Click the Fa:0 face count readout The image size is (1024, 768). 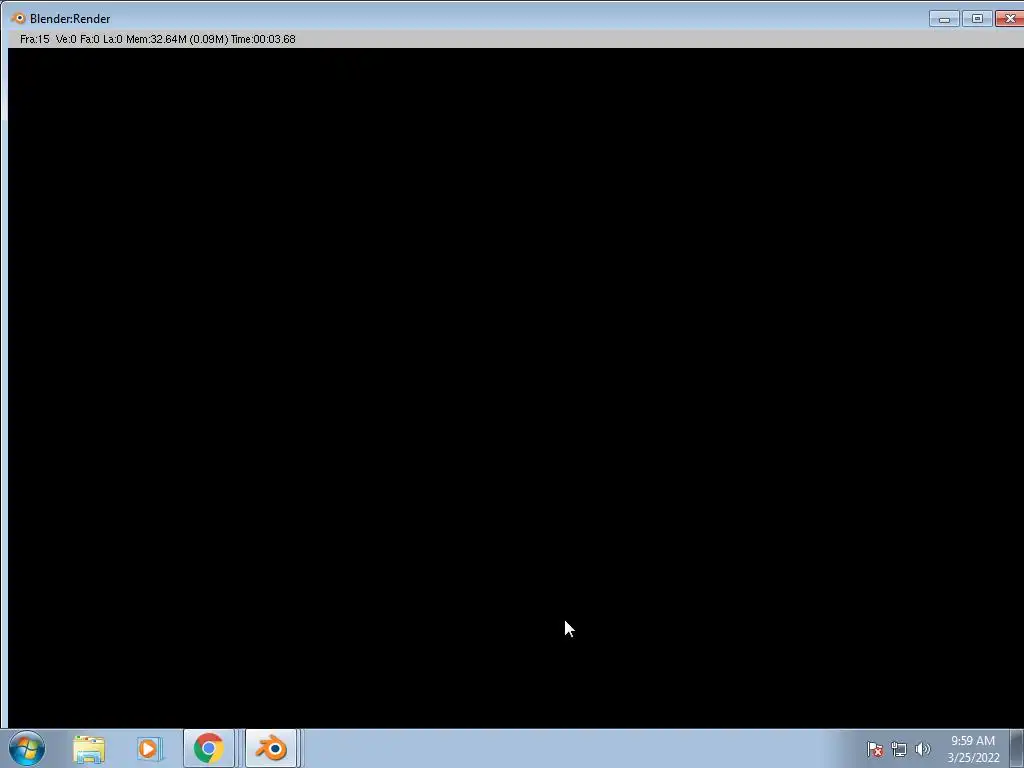89,39
